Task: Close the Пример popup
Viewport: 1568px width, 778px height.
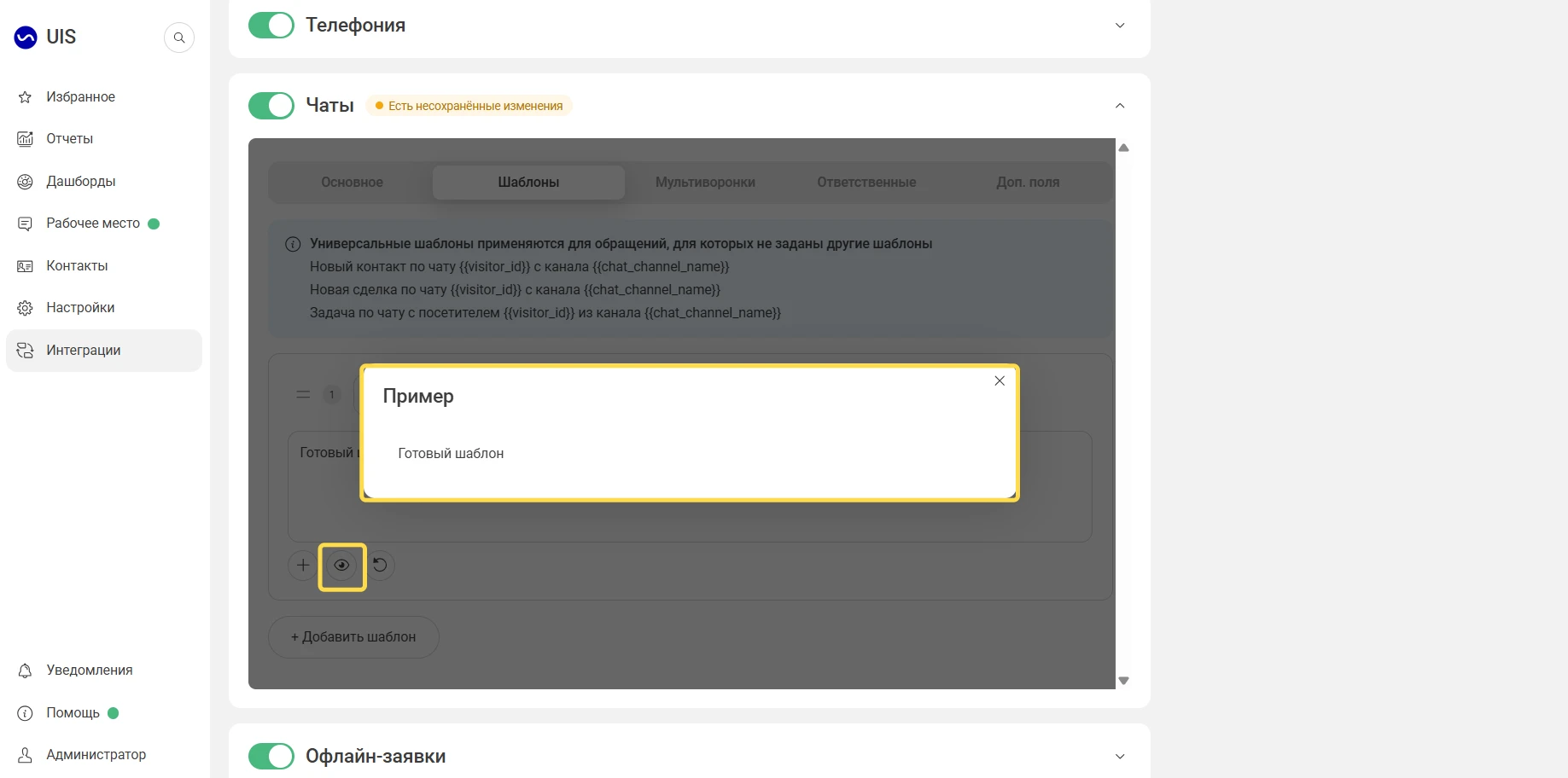Action: 1000,381
